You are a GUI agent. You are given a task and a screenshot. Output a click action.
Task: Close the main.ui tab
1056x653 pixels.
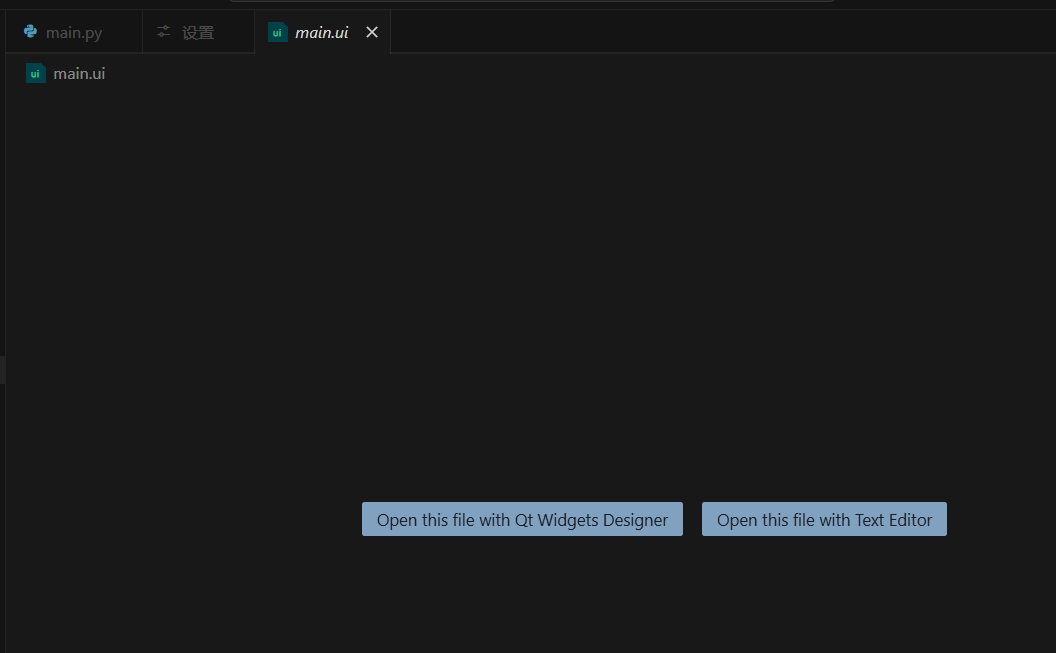(x=372, y=32)
